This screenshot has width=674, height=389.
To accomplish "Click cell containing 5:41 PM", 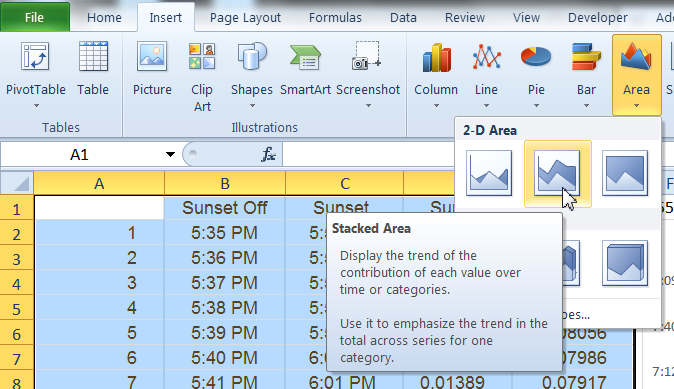I will pyautogui.click(x=225, y=380).
